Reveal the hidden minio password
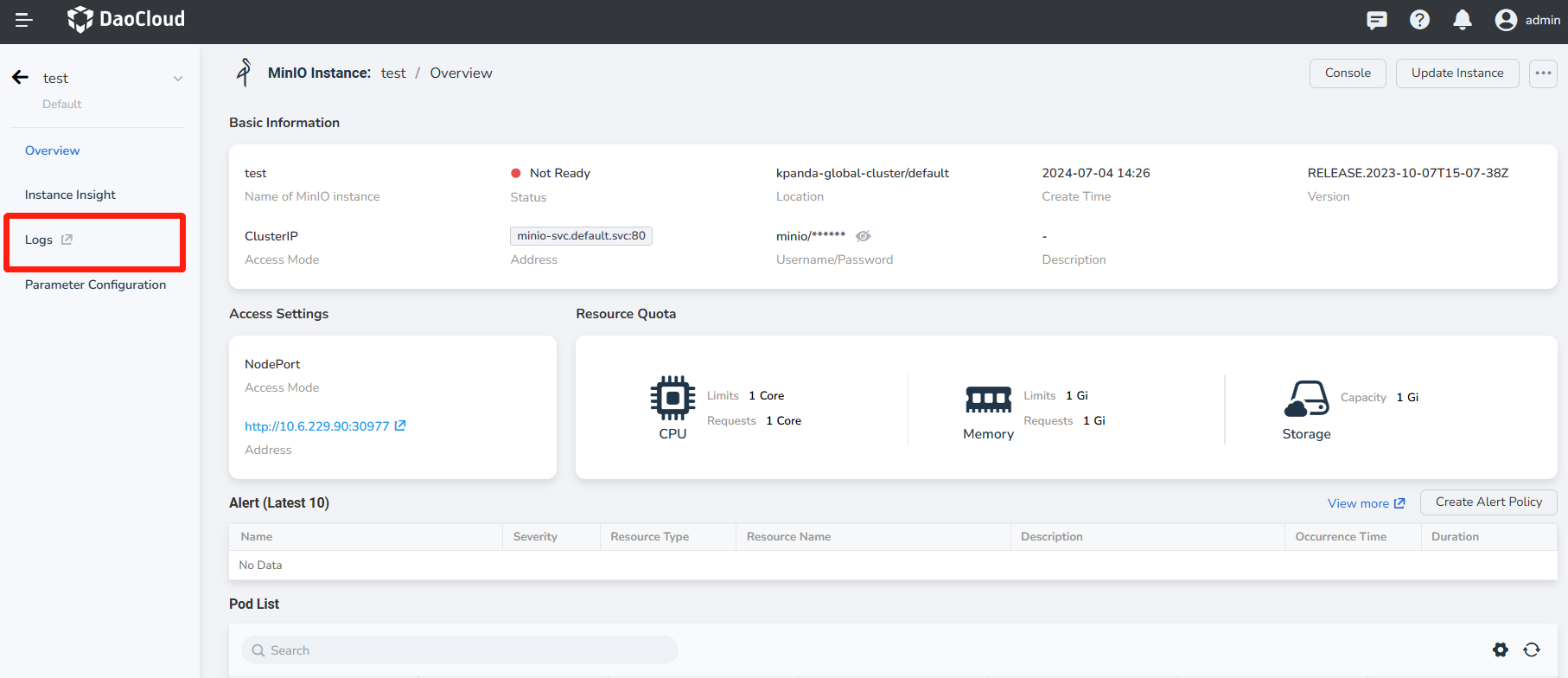This screenshot has height=678, width=1568. pos(863,236)
